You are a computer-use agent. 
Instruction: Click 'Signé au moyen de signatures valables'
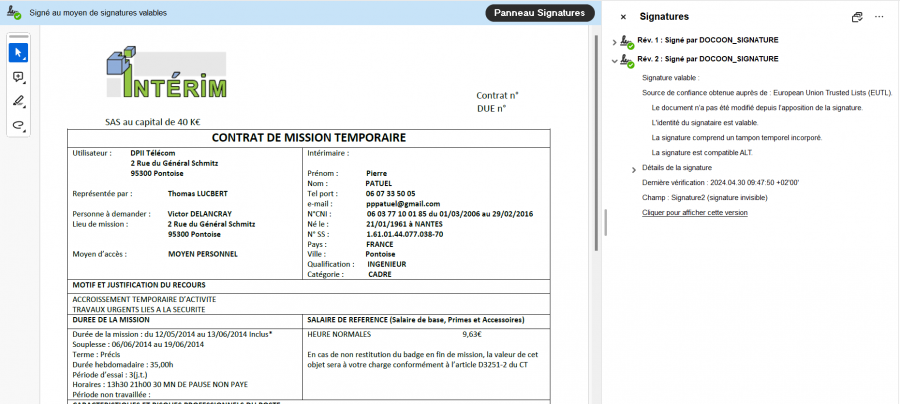(98, 13)
